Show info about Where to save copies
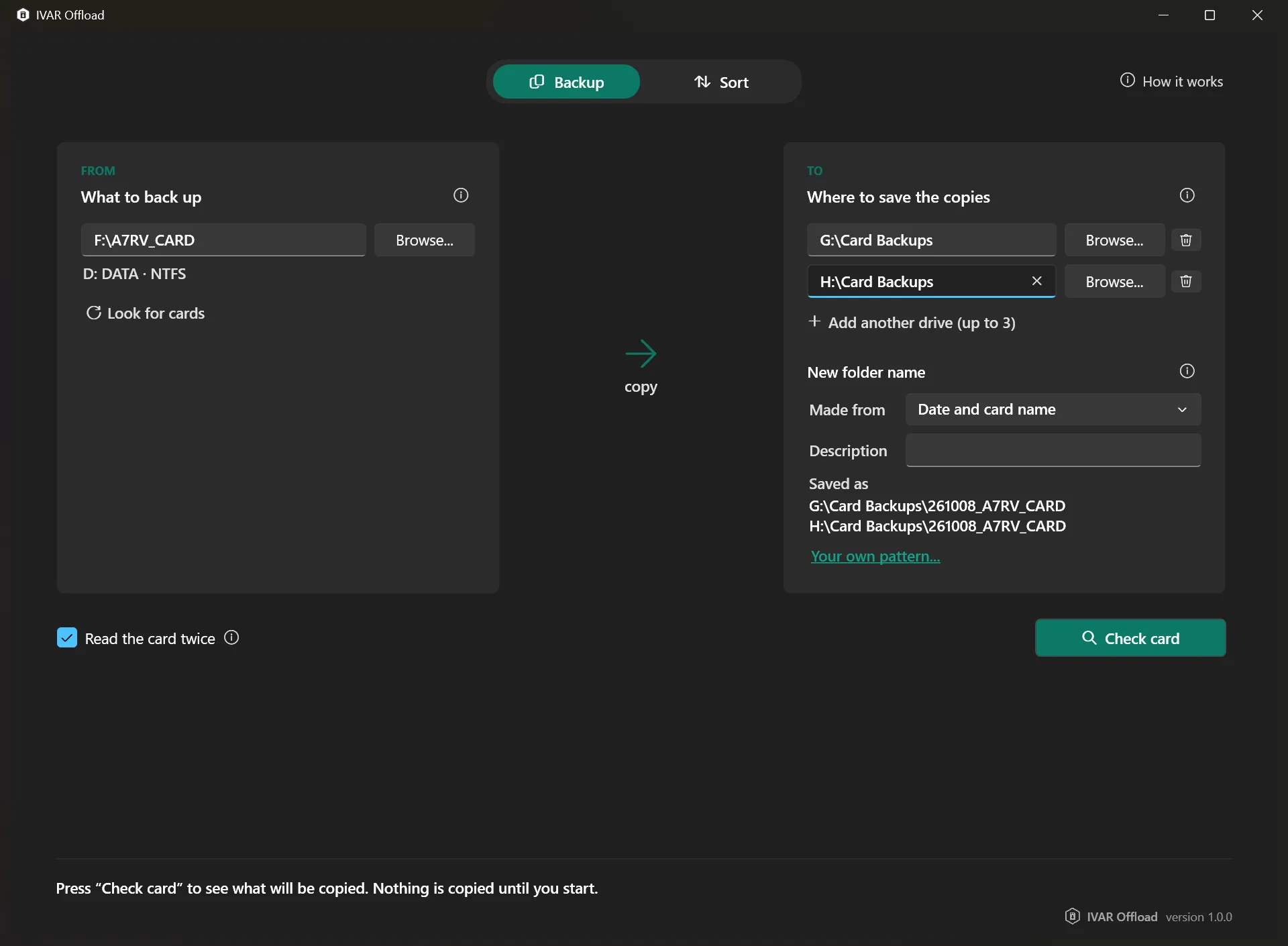Image resolution: width=1288 pixels, height=946 pixels. point(1187,195)
